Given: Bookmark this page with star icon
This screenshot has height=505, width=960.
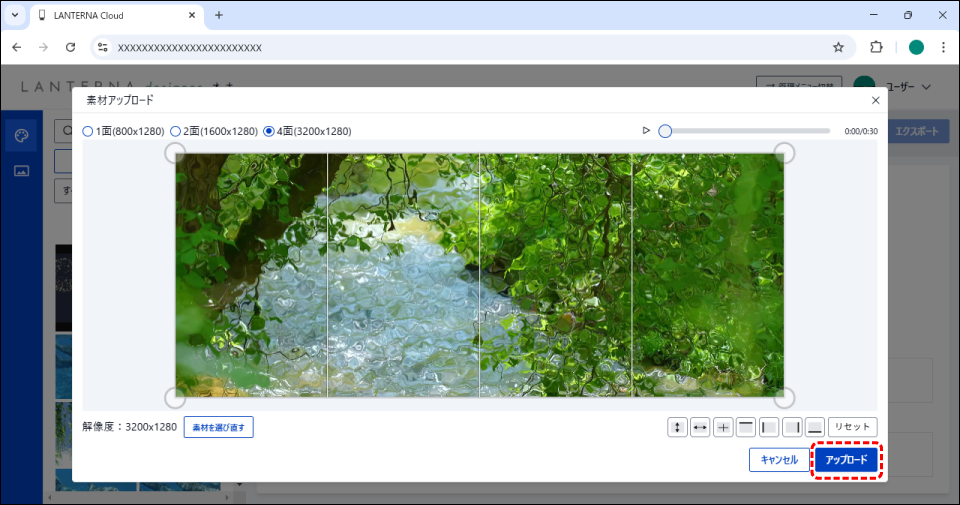Looking at the screenshot, I should point(839,47).
